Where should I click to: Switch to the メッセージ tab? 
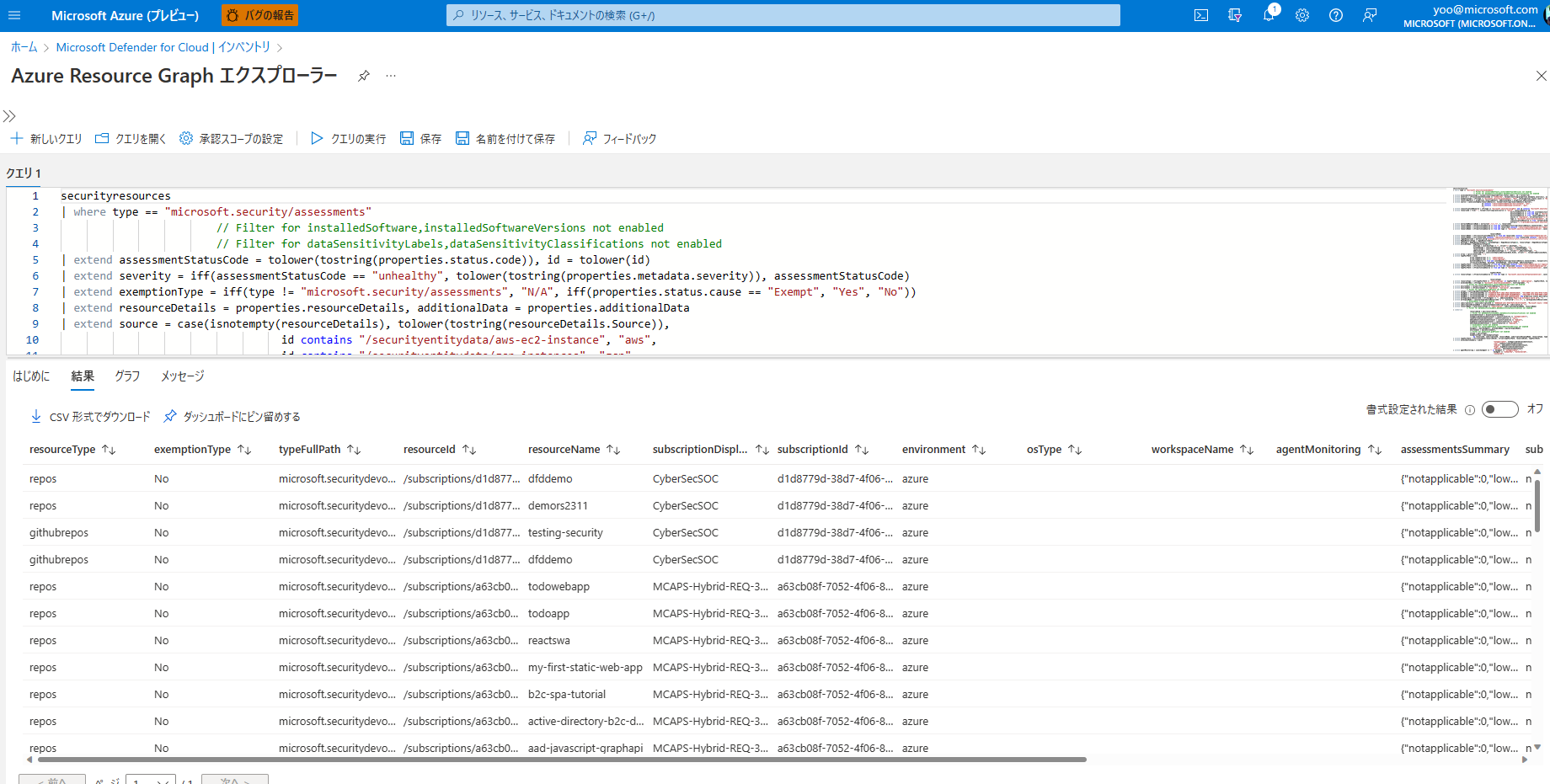(x=180, y=376)
